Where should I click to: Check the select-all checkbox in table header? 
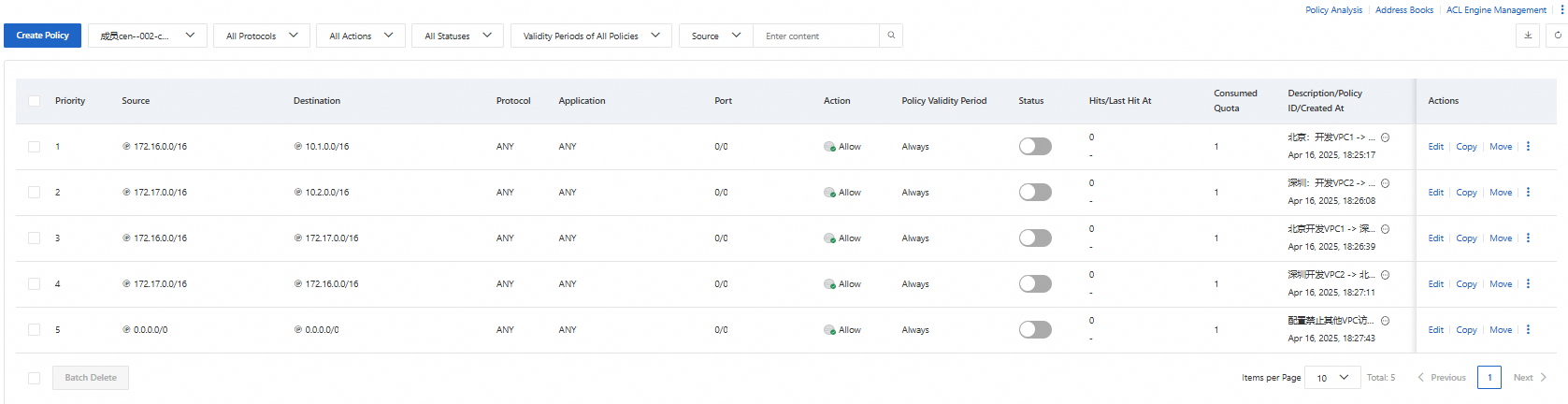35,101
